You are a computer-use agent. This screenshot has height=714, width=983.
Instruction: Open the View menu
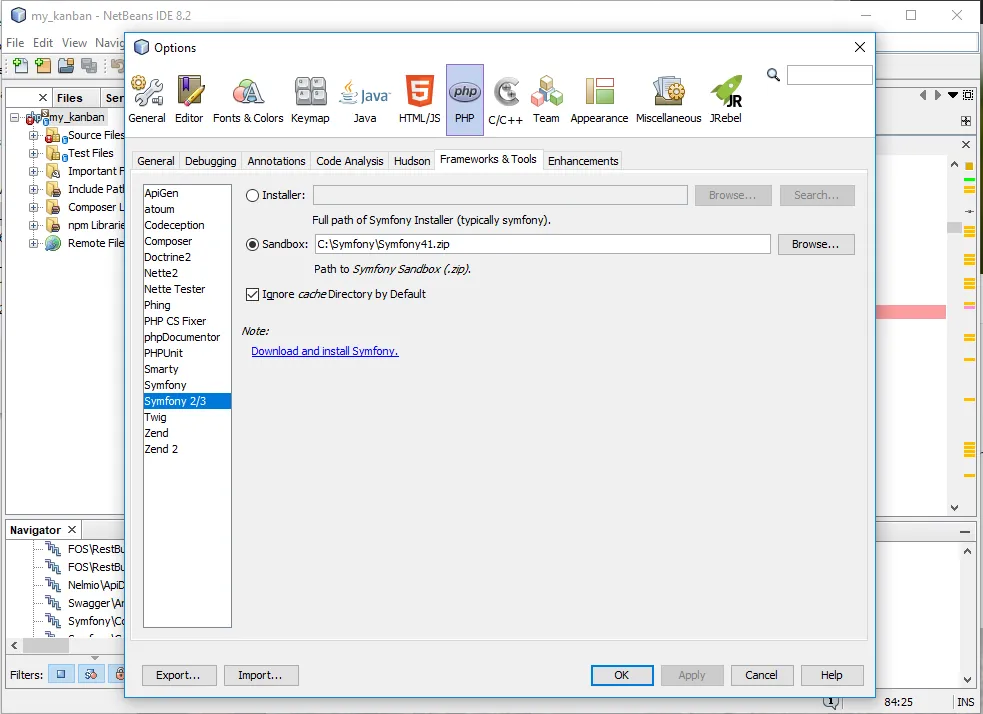tap(74, 43)
